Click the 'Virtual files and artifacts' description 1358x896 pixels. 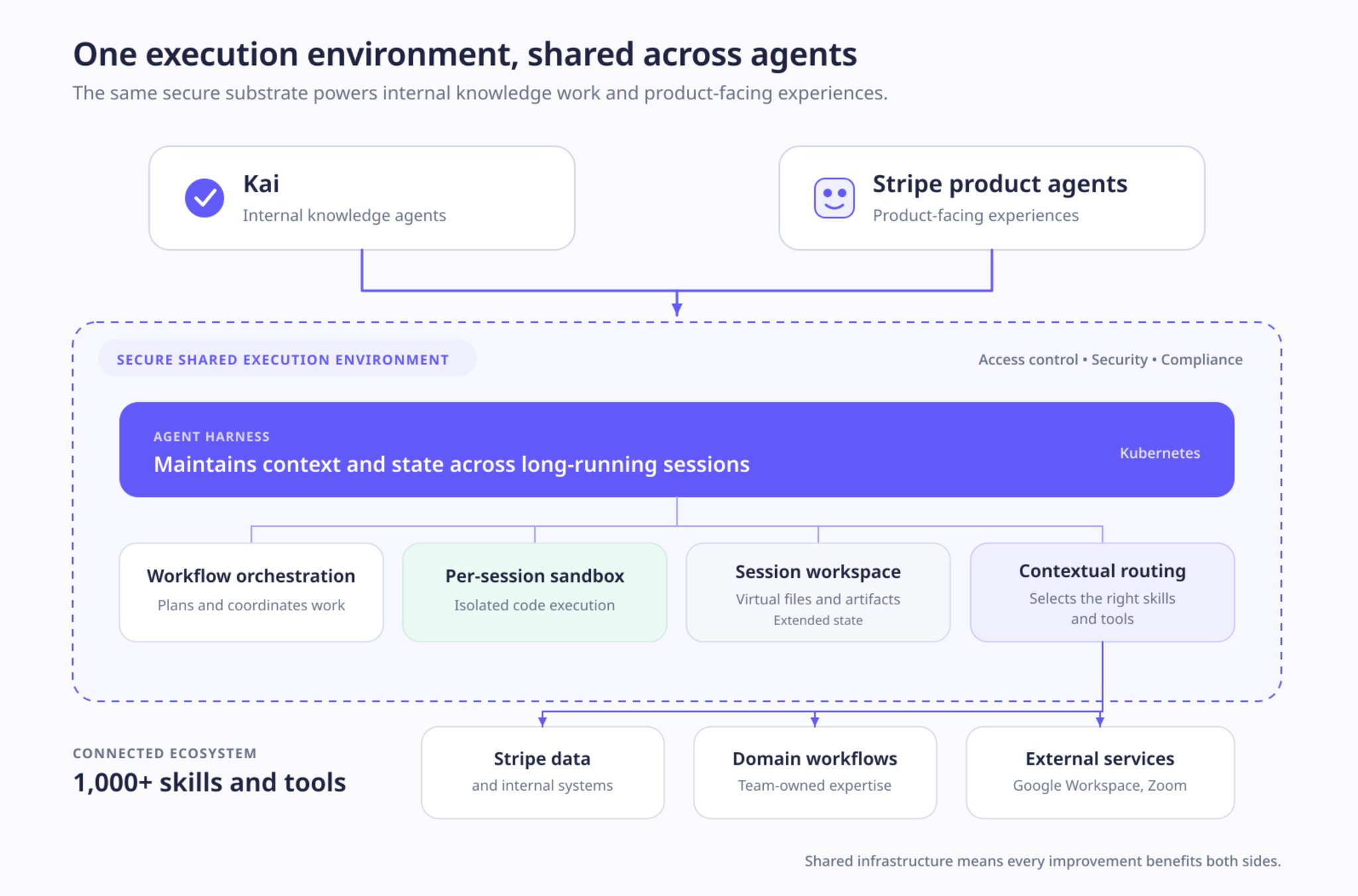[818, 599]
